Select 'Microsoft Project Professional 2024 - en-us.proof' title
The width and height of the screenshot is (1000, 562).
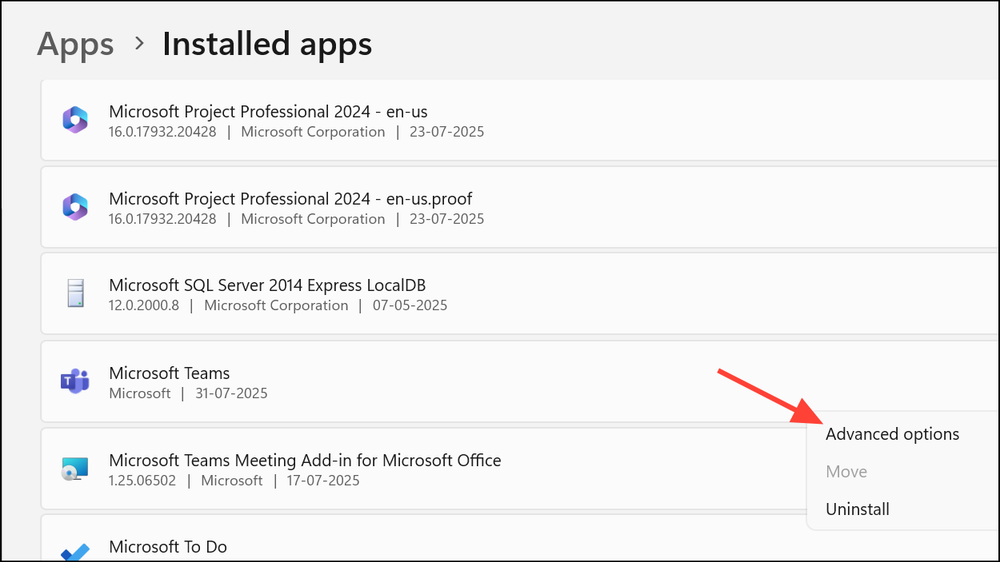tap(291, 199)
